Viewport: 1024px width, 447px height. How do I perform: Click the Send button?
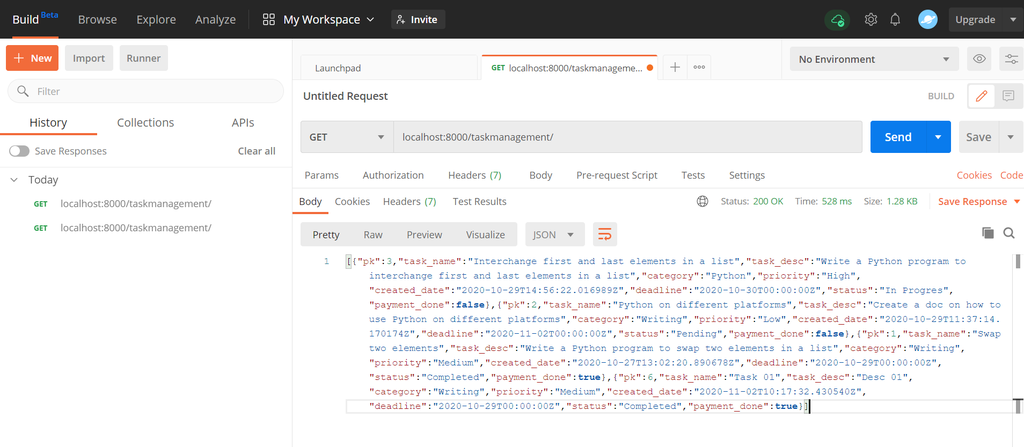click(x=898, y=137)
